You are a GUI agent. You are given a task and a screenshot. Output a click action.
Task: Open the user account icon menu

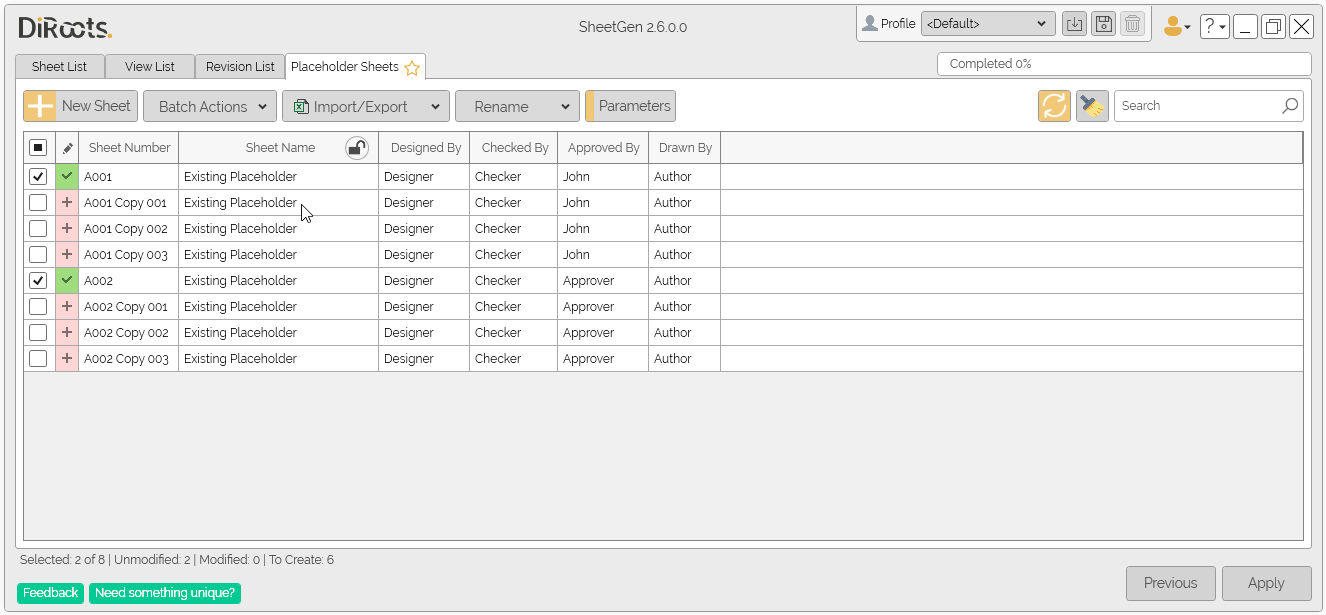pyautogui.click(x=1176, y=25)
